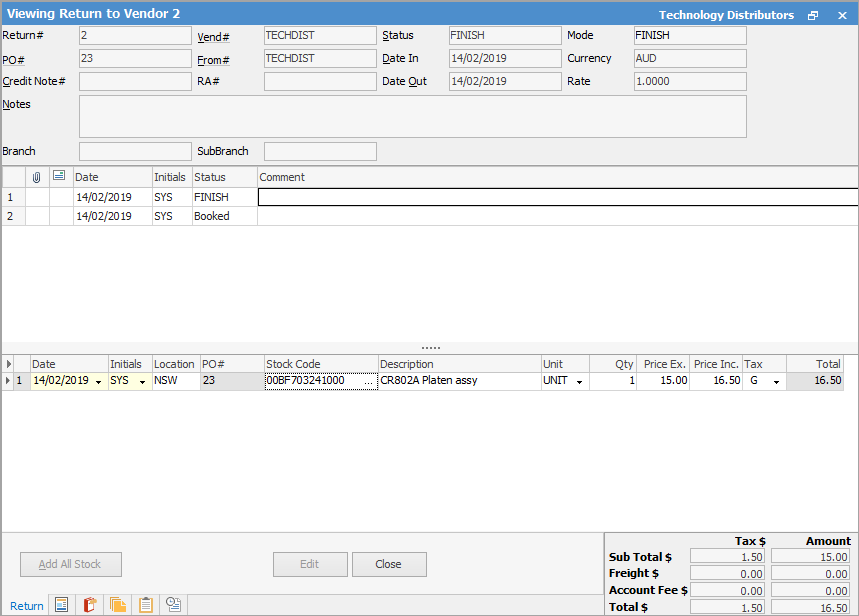Click the Stock Code ellipsis lookup button
Image resolution: width=859 pixels, height=616 pixels.
point(371,382)
